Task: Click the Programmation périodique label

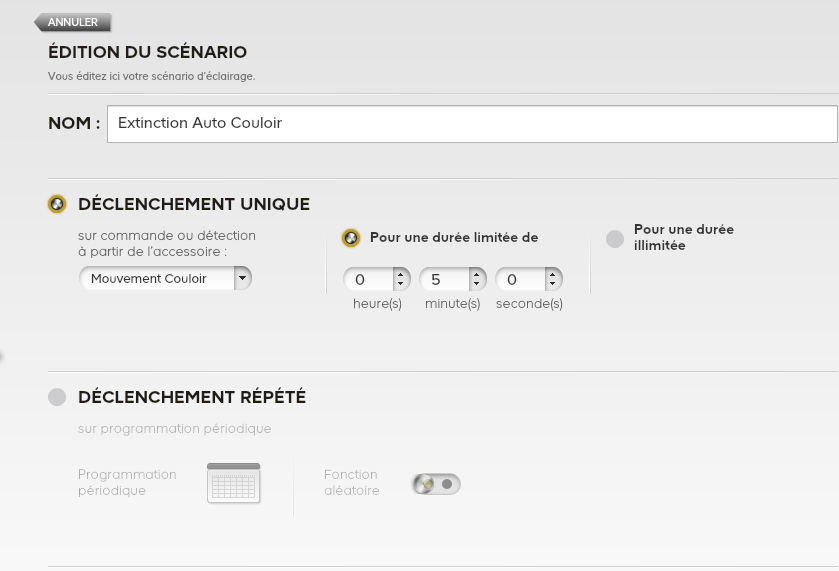Action: pos(127,482)
